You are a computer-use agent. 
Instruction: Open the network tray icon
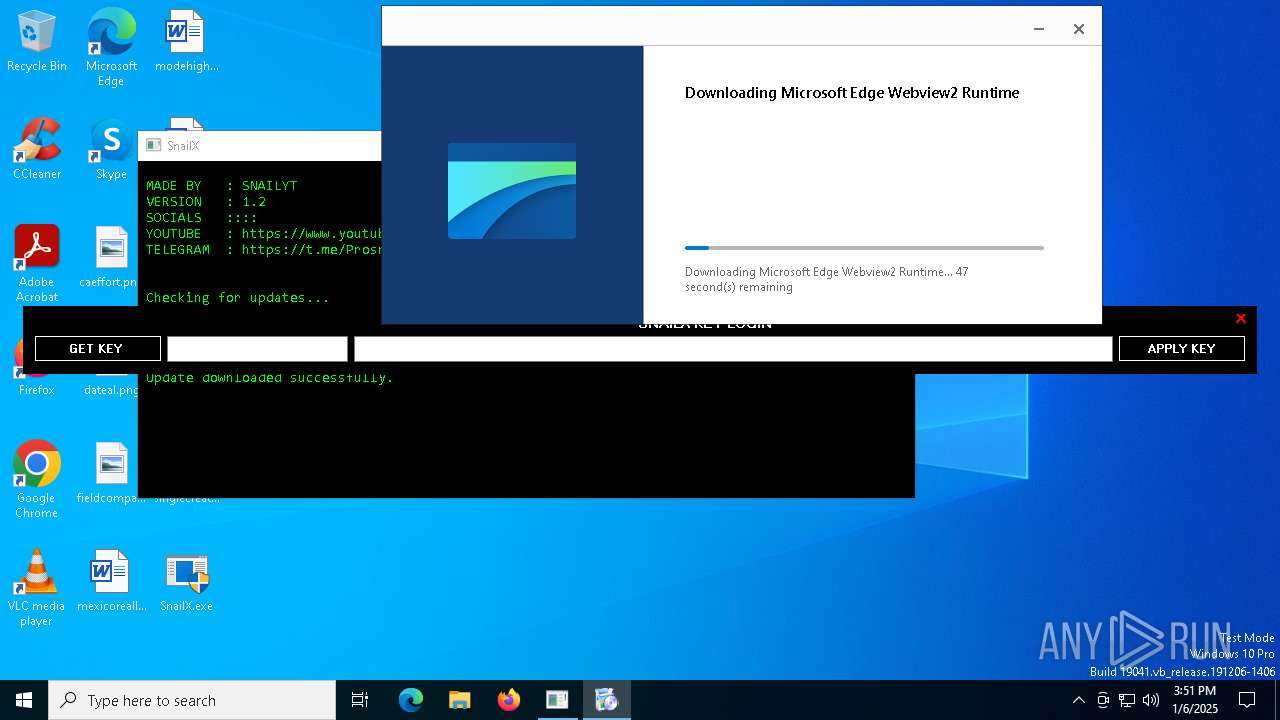pos(1127,700)
